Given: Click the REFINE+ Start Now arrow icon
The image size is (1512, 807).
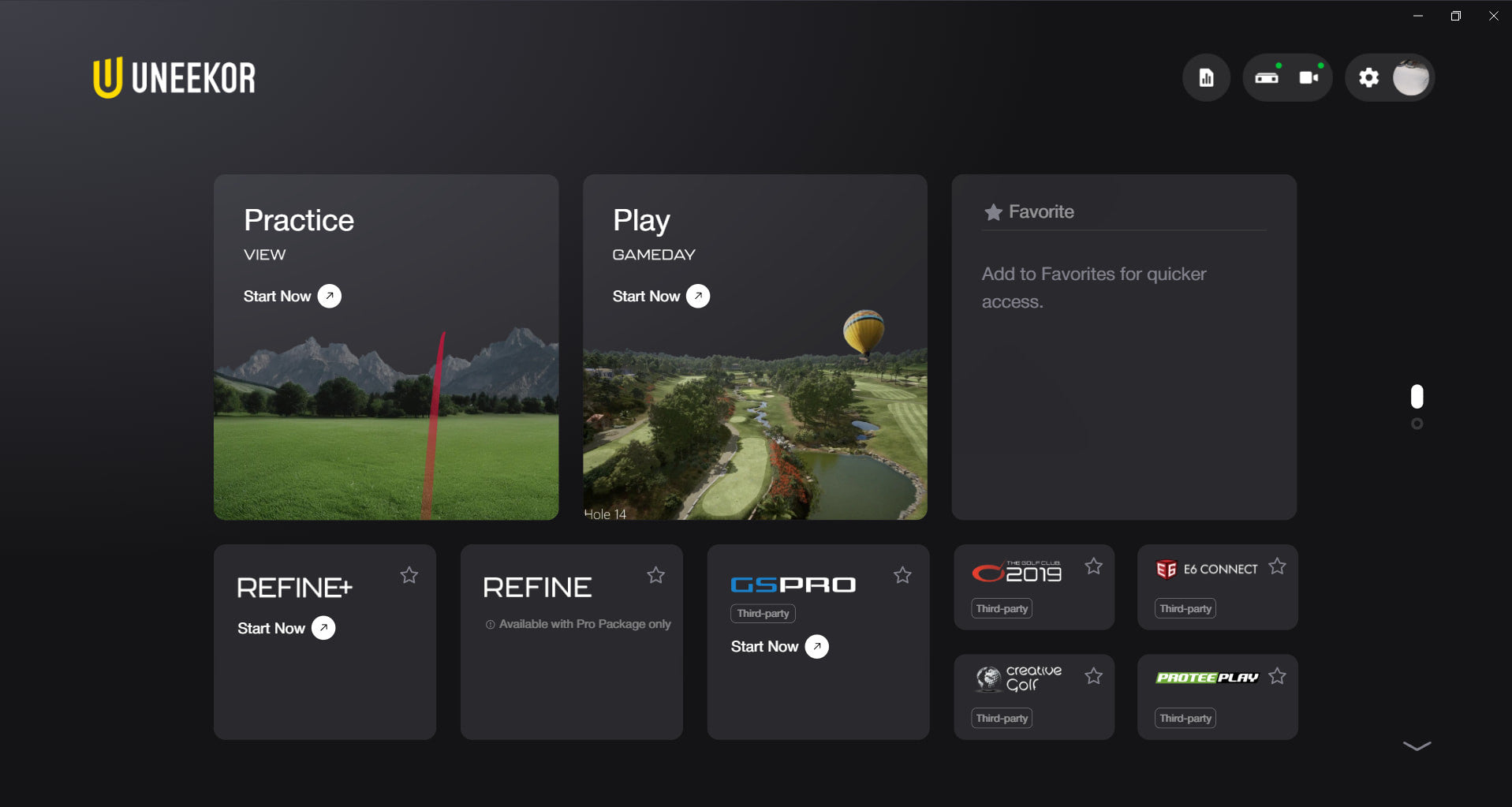Looking at the screenshot, I should click(x=323, y=628).
